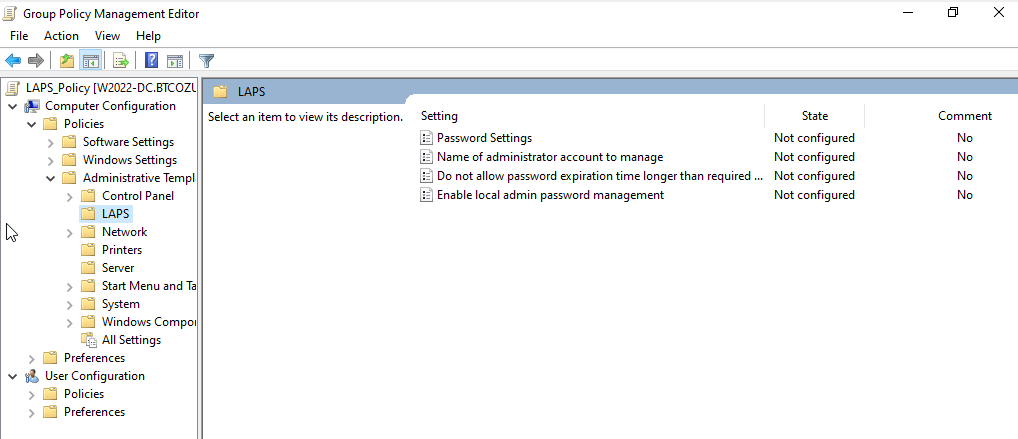
Task: Click the Up one level folder icon
Action: point(67,61)
